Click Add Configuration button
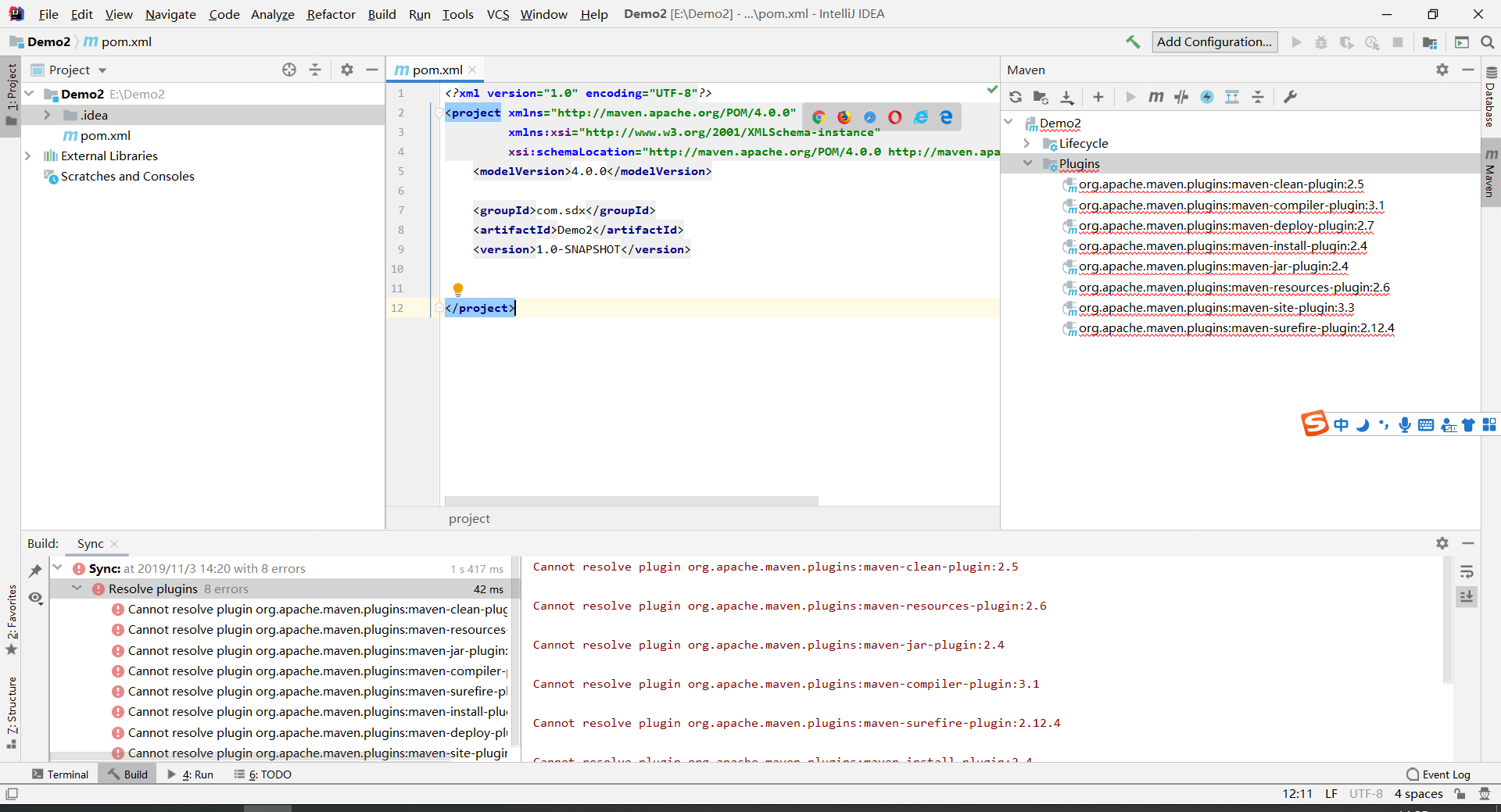 pos(1214,42)
